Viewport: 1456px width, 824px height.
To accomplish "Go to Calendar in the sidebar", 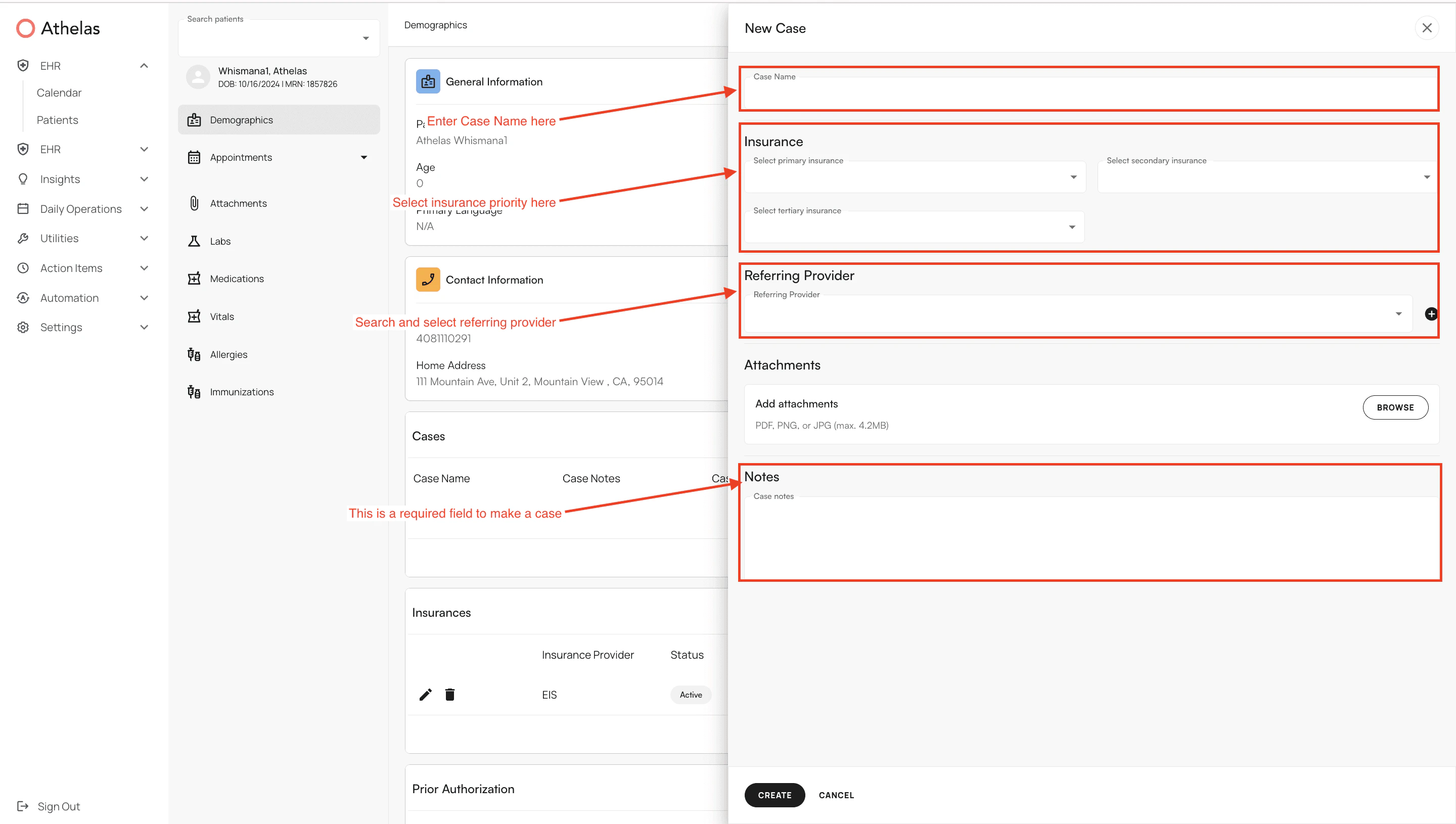I will tap(59, 93).
